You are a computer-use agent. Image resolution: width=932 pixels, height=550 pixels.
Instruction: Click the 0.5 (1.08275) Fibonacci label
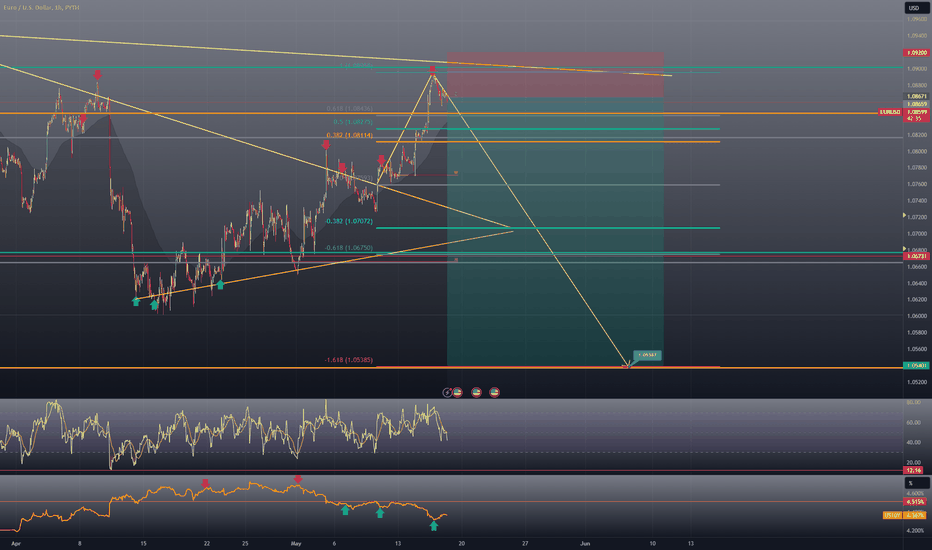tap(353, 122)
